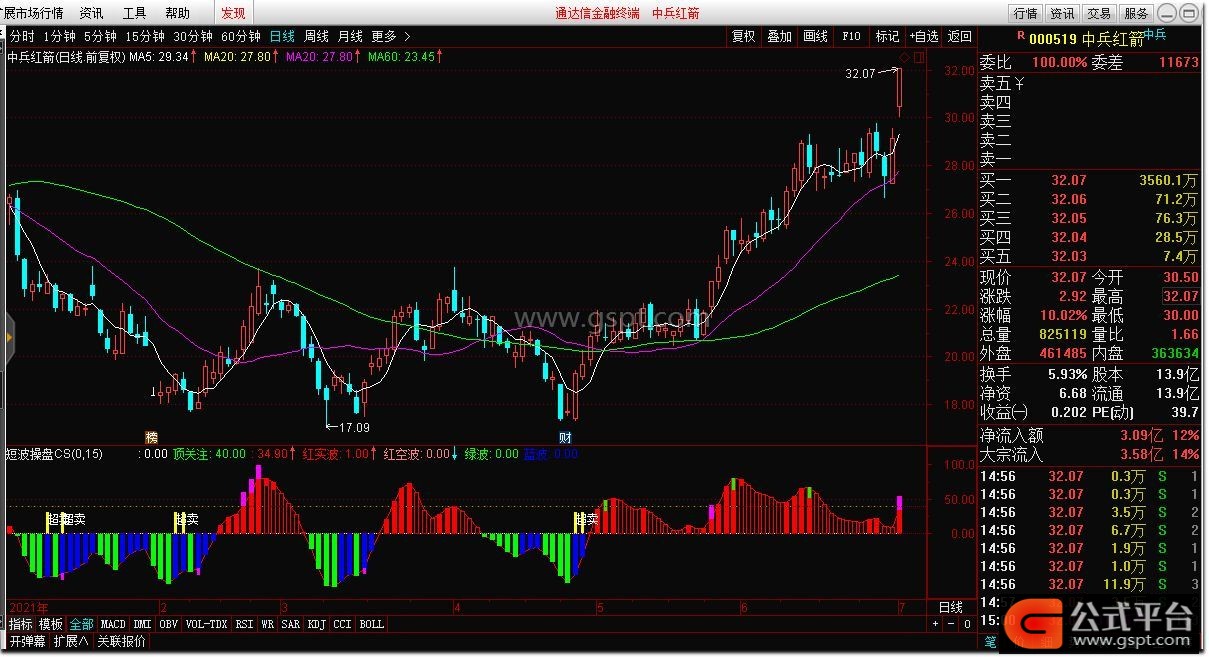Switch to the 15分钟 period
The width and height of the screenshot is (1209, 657).
[x=145, y=36]
